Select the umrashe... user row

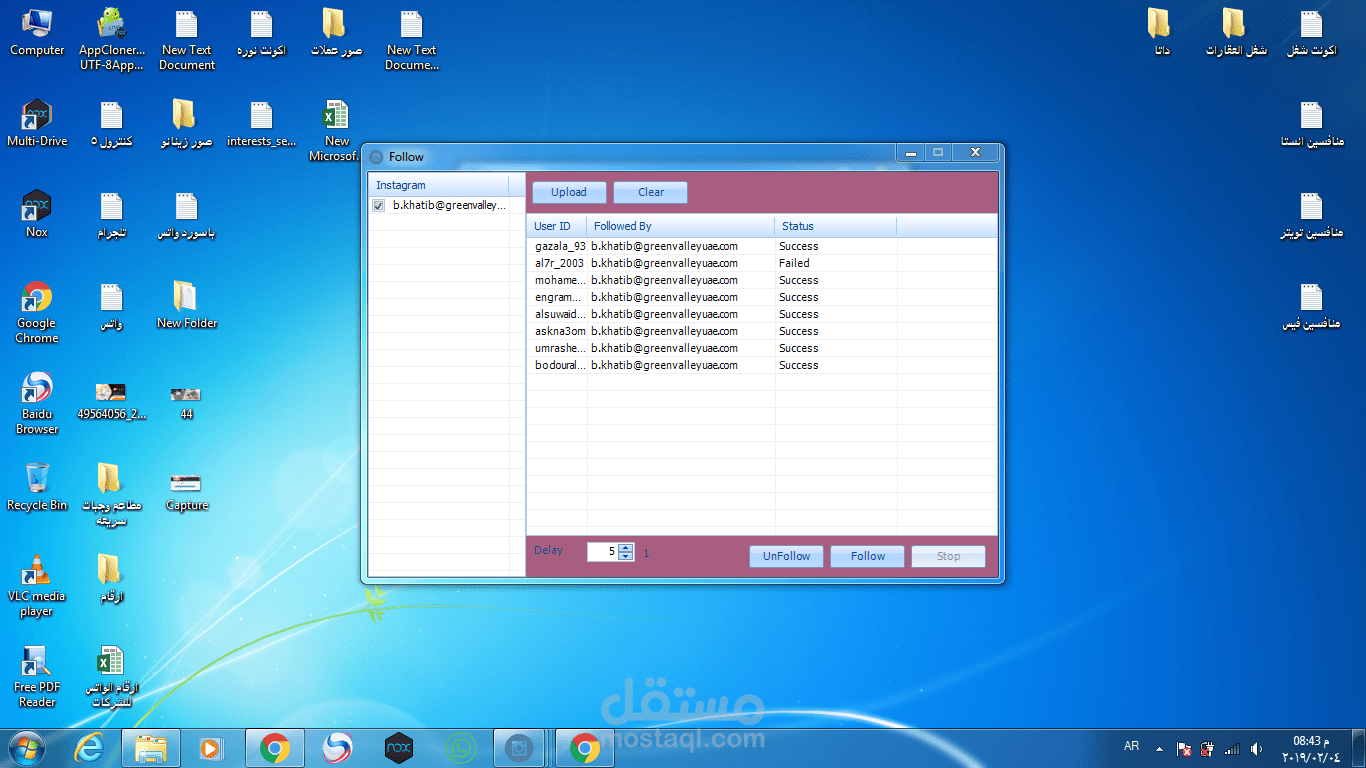click(x=762, y=348)
